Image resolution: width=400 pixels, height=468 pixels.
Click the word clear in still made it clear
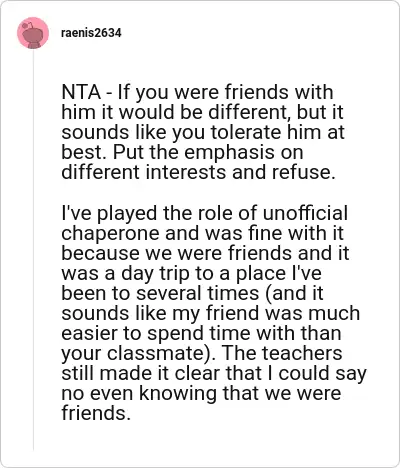pyautogui.click(x=198, y=373)
